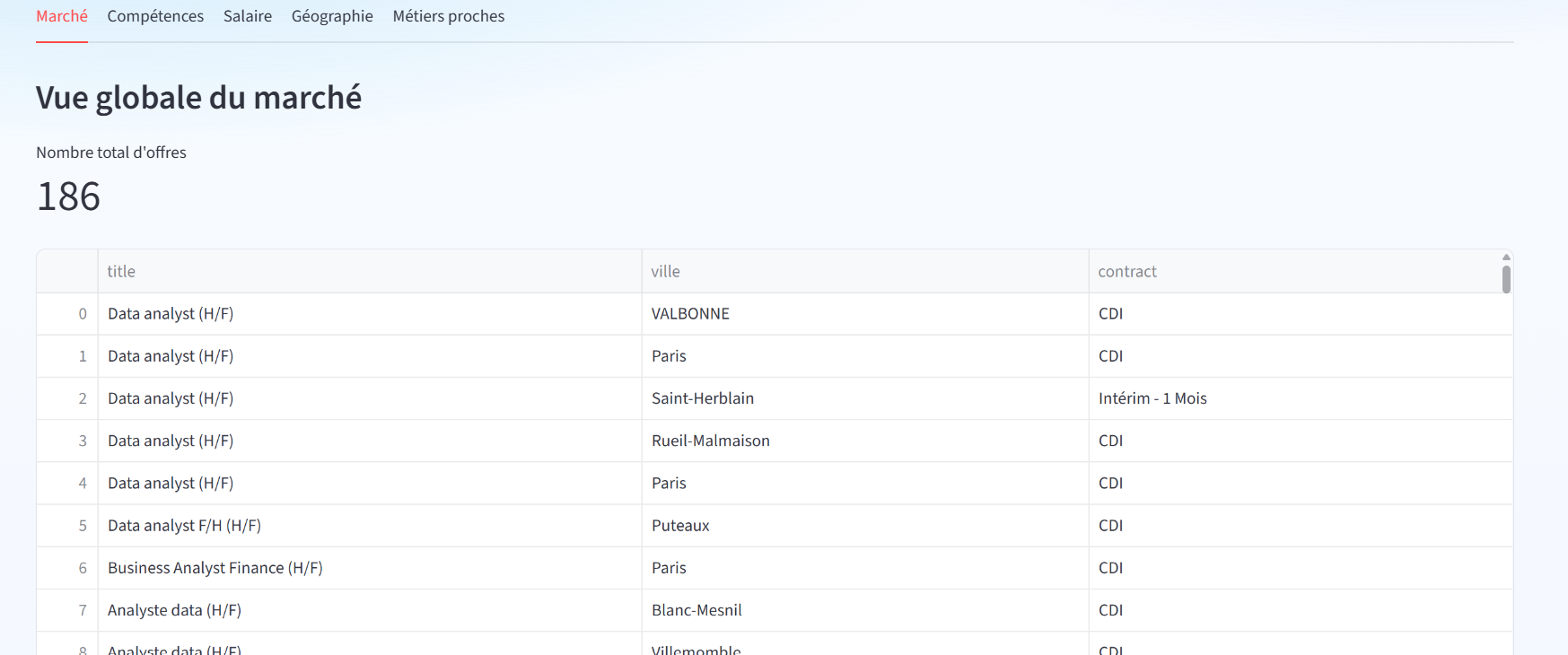Viewport: 1568px width, 655px height.
Task: Open the Métiers proches tab
Action: click(x=448, y=16)
